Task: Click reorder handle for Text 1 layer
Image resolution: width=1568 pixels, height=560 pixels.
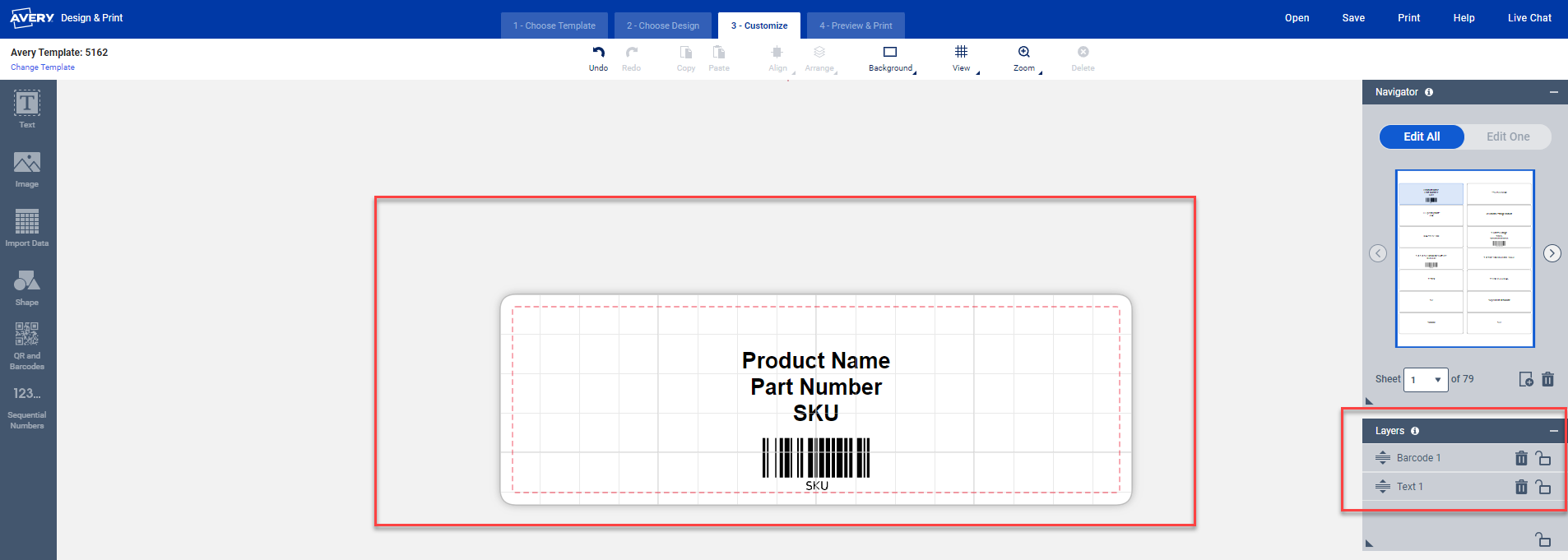Action: point(1383,487)
